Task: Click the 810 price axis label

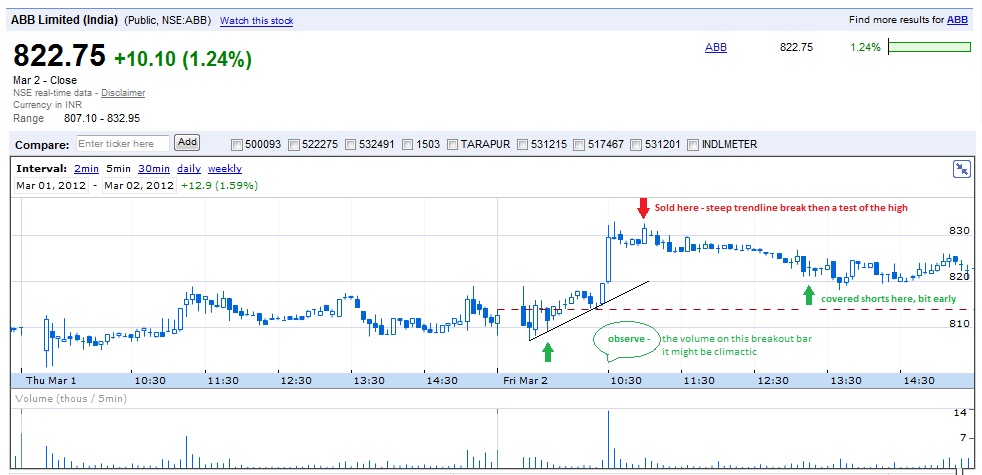Action: tap(959, 323)
